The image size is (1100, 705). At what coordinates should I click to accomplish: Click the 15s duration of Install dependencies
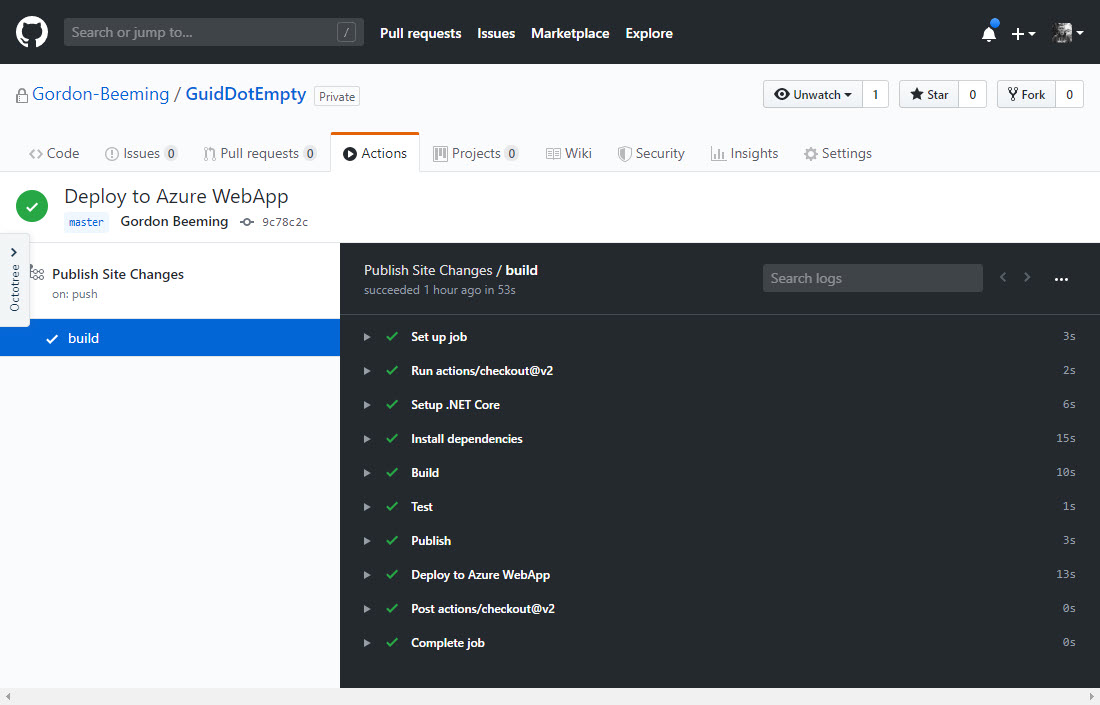click(x=1066, y=438)
